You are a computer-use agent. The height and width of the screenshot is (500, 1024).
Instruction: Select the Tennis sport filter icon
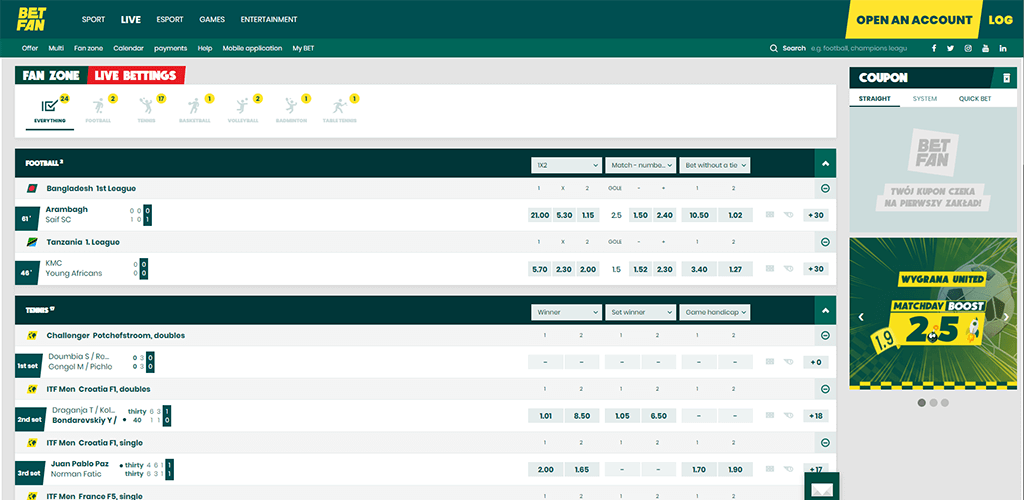146,108
